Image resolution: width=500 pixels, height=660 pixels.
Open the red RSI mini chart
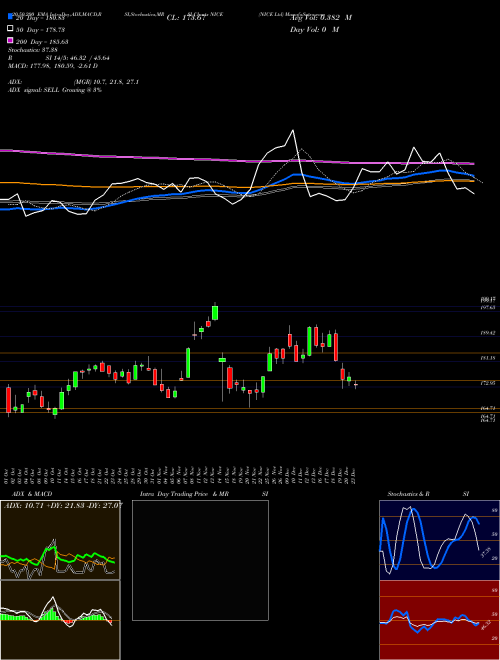pyautogui.click(x=439, y=620)
